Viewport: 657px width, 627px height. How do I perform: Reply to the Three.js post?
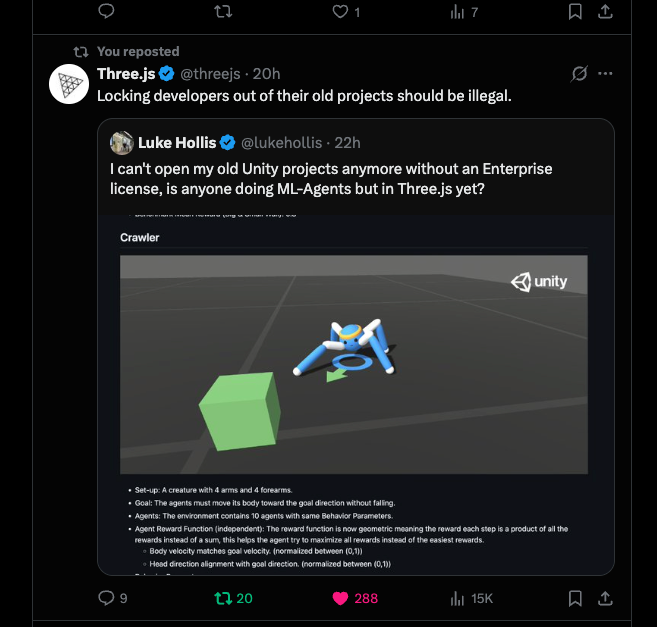[x=107, y=598]
